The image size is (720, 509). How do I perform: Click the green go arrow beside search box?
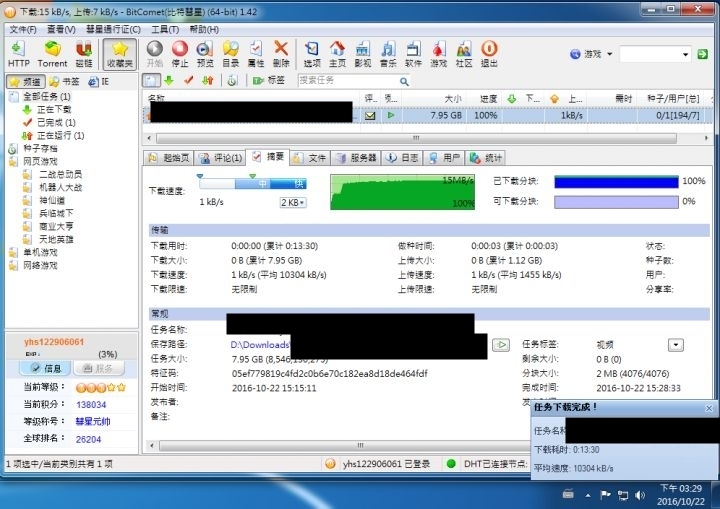pos(702,54)
